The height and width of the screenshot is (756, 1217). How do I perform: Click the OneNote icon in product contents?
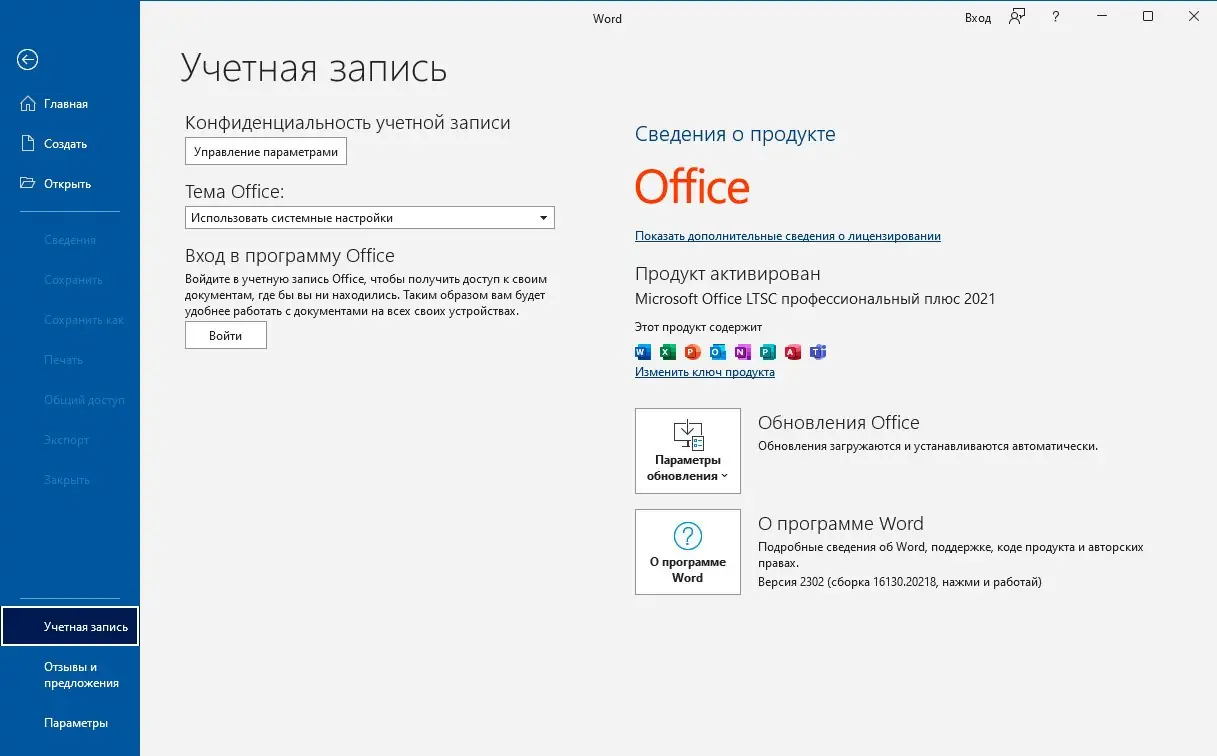[x=741, y=352]
